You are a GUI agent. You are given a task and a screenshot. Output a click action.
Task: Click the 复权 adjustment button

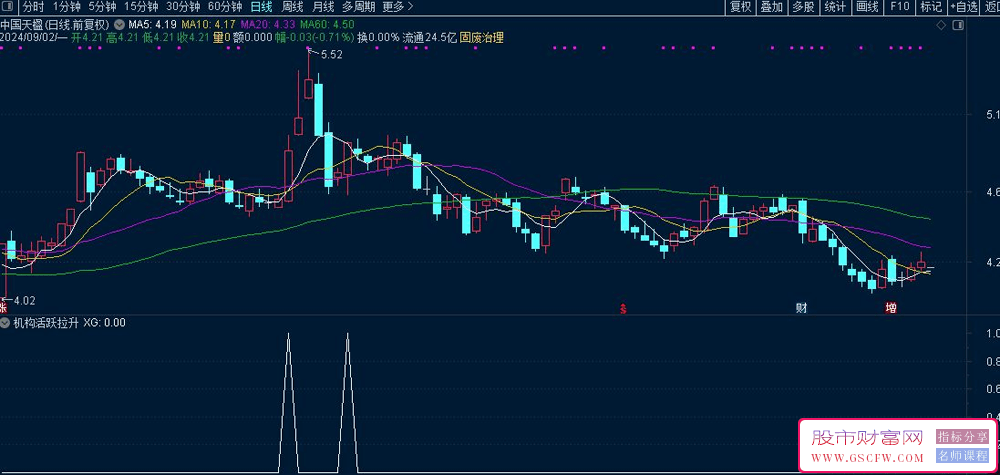pos(741,7)
